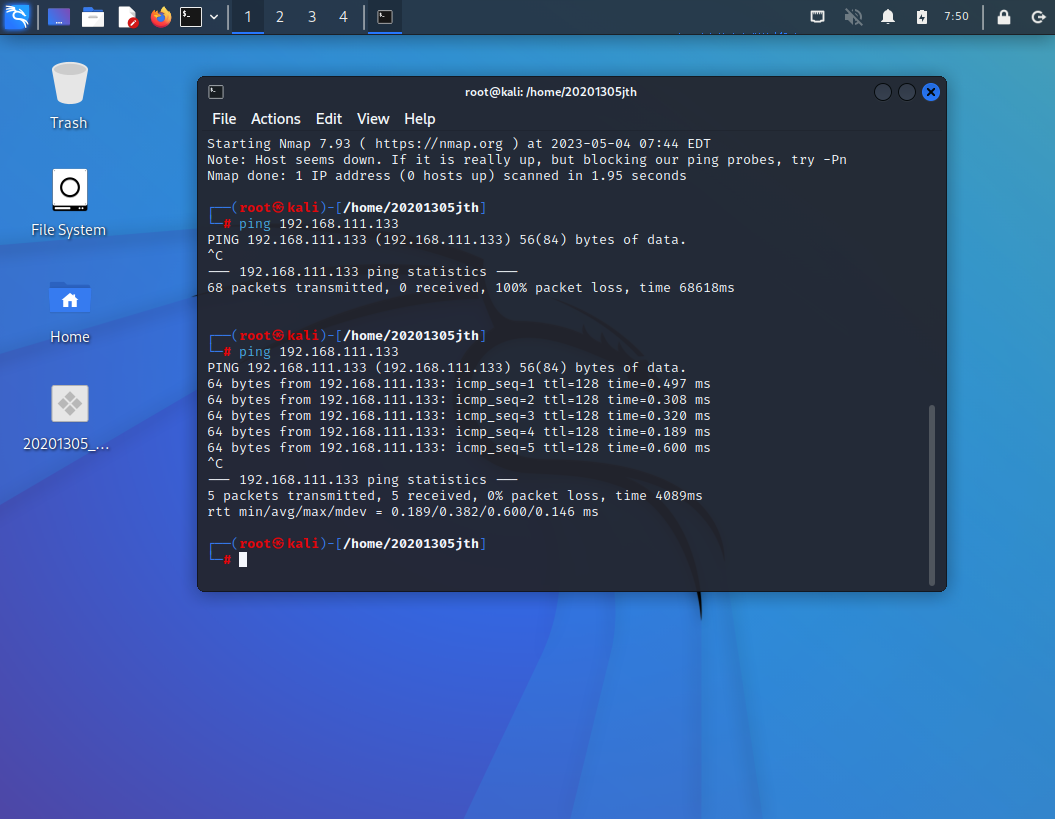Viewport: 1055px width, 819px height.
Task: Click the rtt min/avg/max/mdev line
Action: tap(403, 511)
